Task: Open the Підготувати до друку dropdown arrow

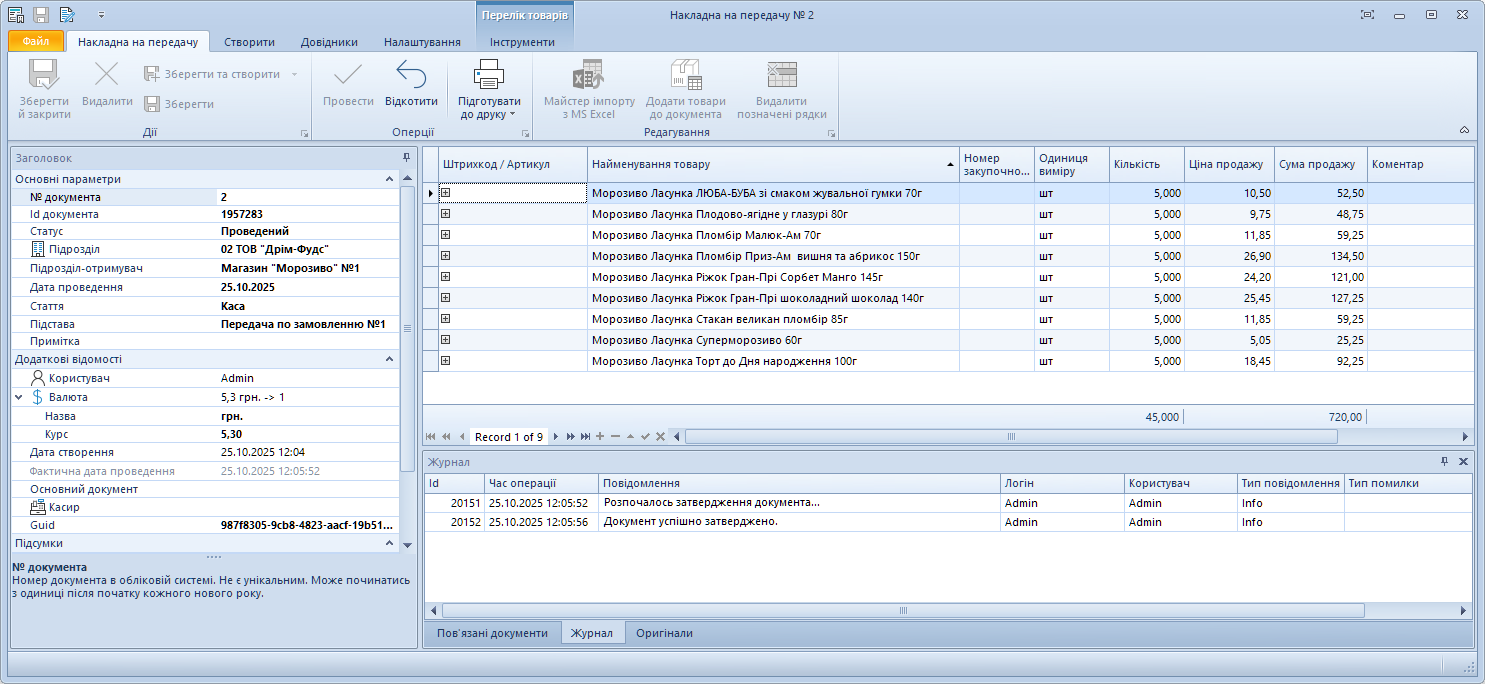Action: tap(525, 115)
